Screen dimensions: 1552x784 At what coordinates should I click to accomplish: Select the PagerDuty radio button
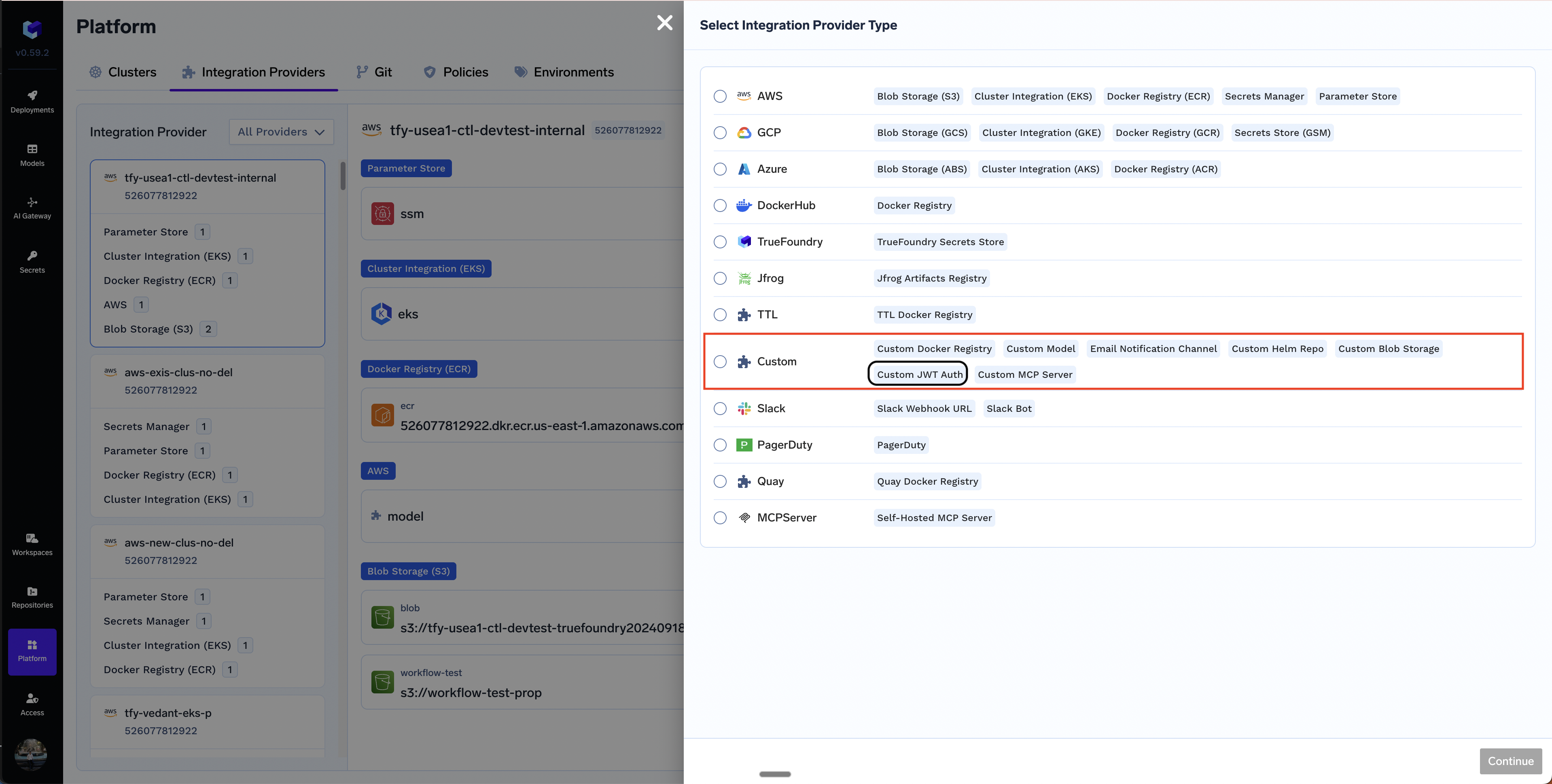[720, 445]
